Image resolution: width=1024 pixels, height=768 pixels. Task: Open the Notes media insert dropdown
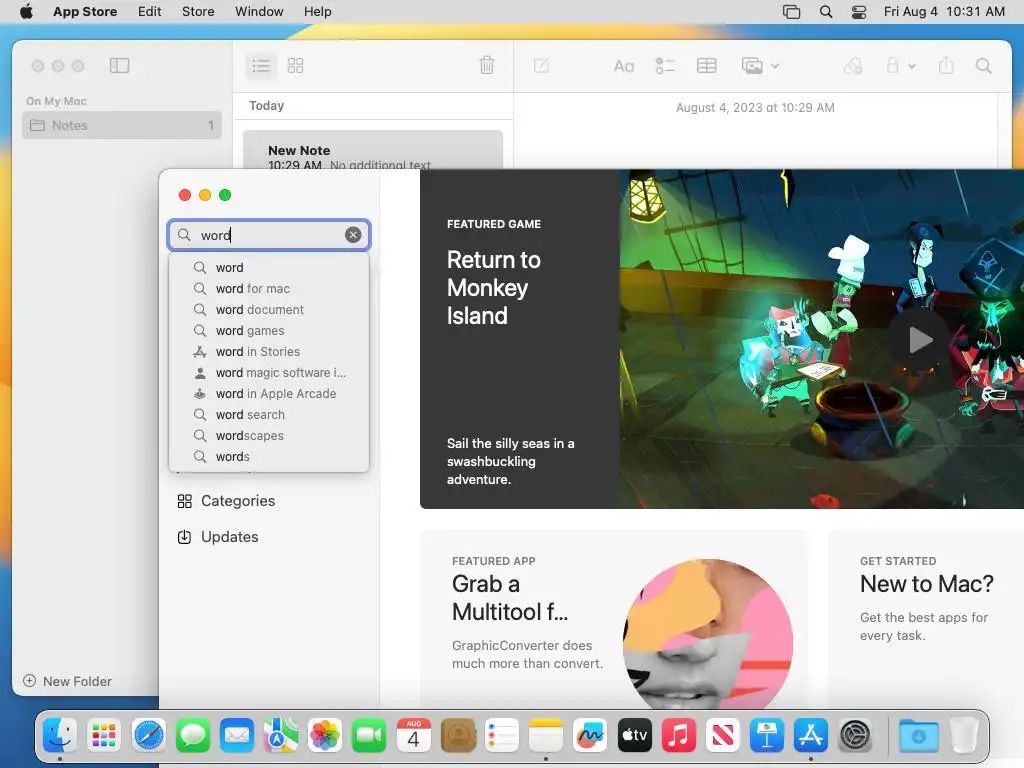760,65
